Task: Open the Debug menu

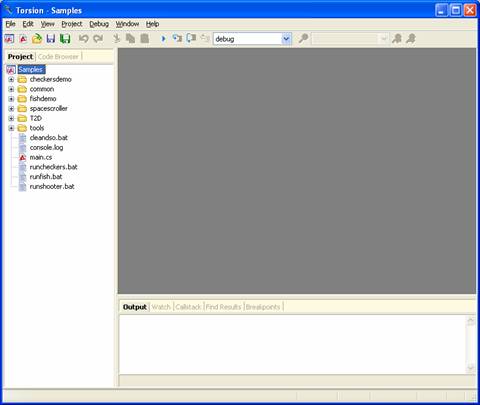Action: tap(99, 24)
